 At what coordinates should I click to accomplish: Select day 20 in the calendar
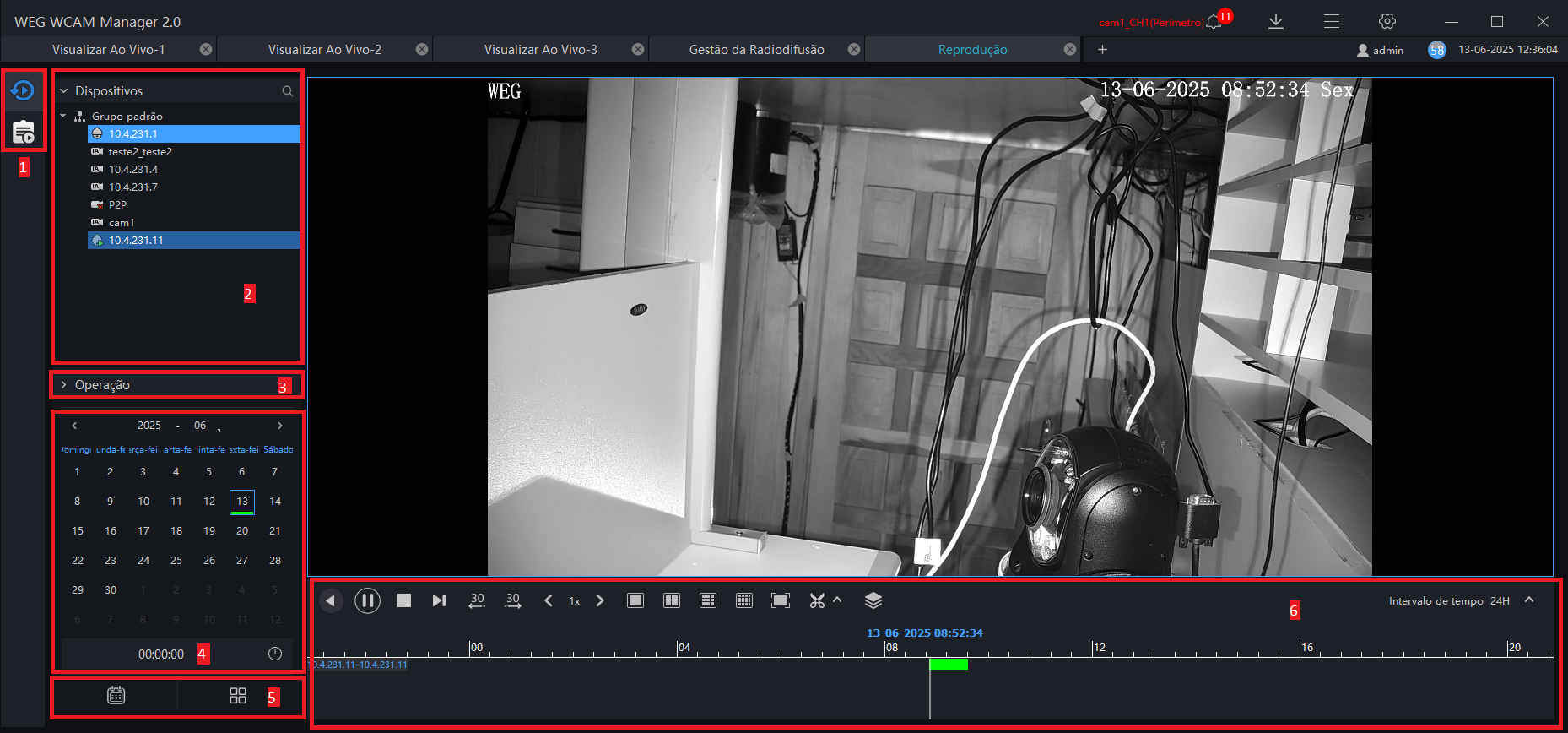(x=242, y=531)
